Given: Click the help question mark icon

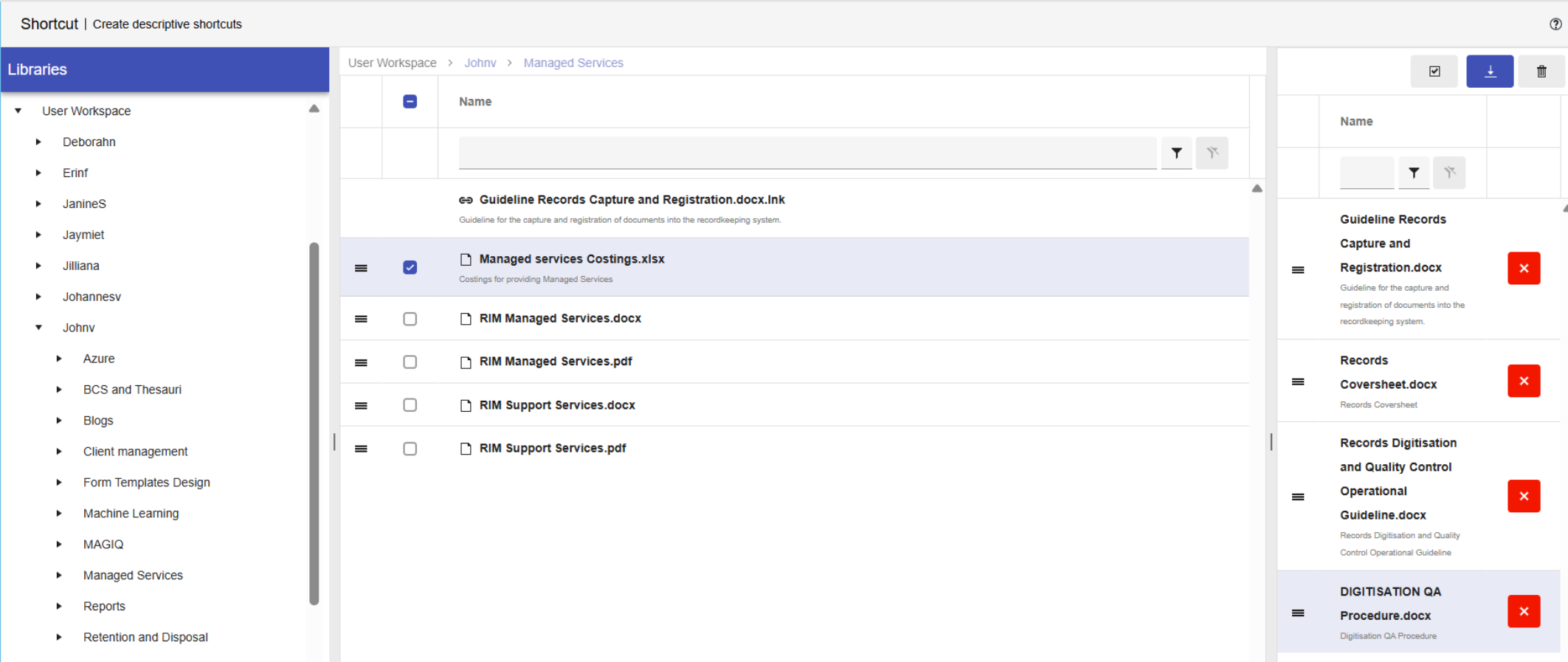Looking at the screenshot, I should [1555, 24].
